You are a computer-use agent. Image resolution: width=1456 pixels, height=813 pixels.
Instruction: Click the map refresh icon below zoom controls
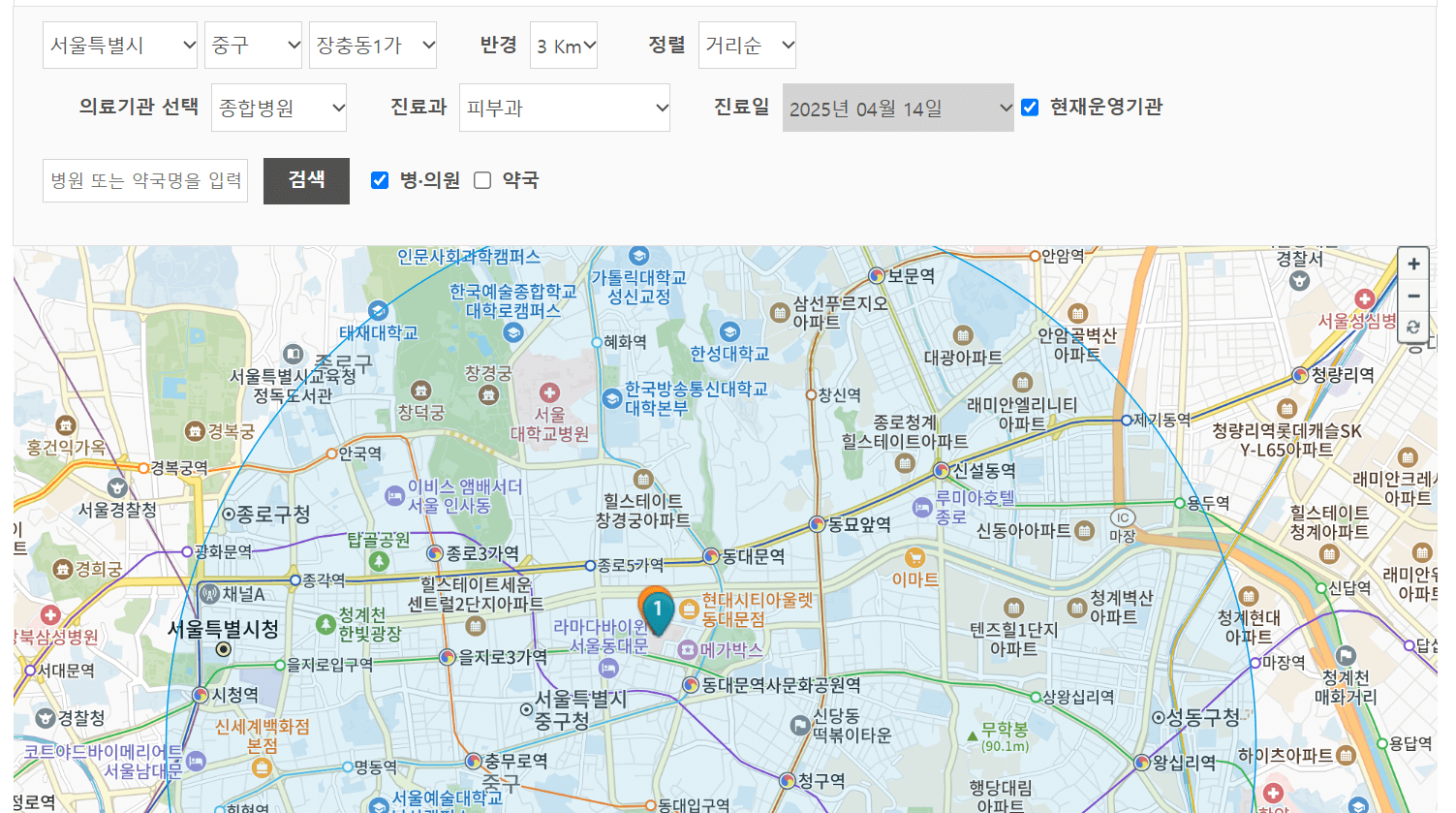click(1413, 328)
